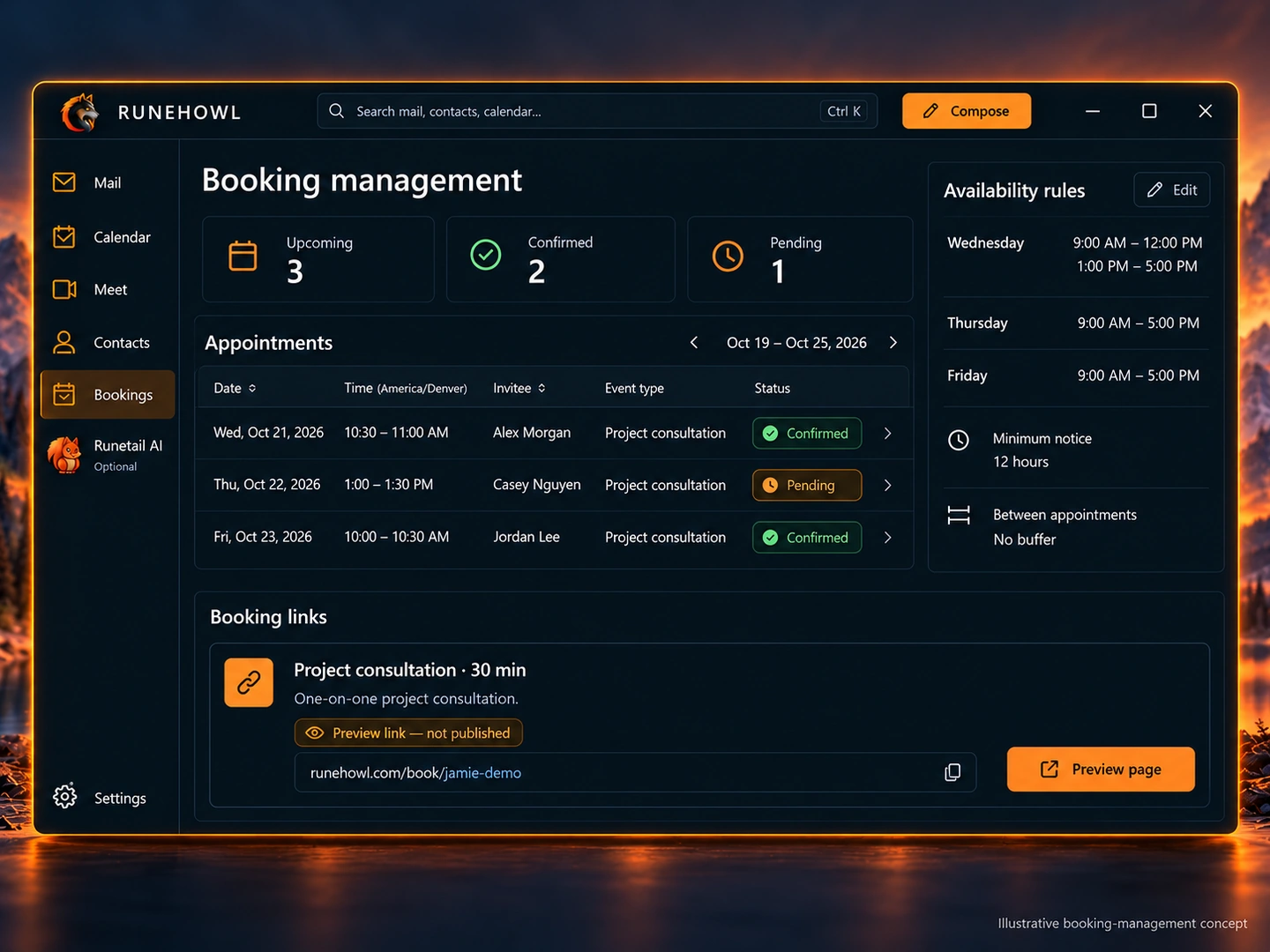1270x952 pixels.
Task: Click Project consultation · 30 min title
Action: 410,670
